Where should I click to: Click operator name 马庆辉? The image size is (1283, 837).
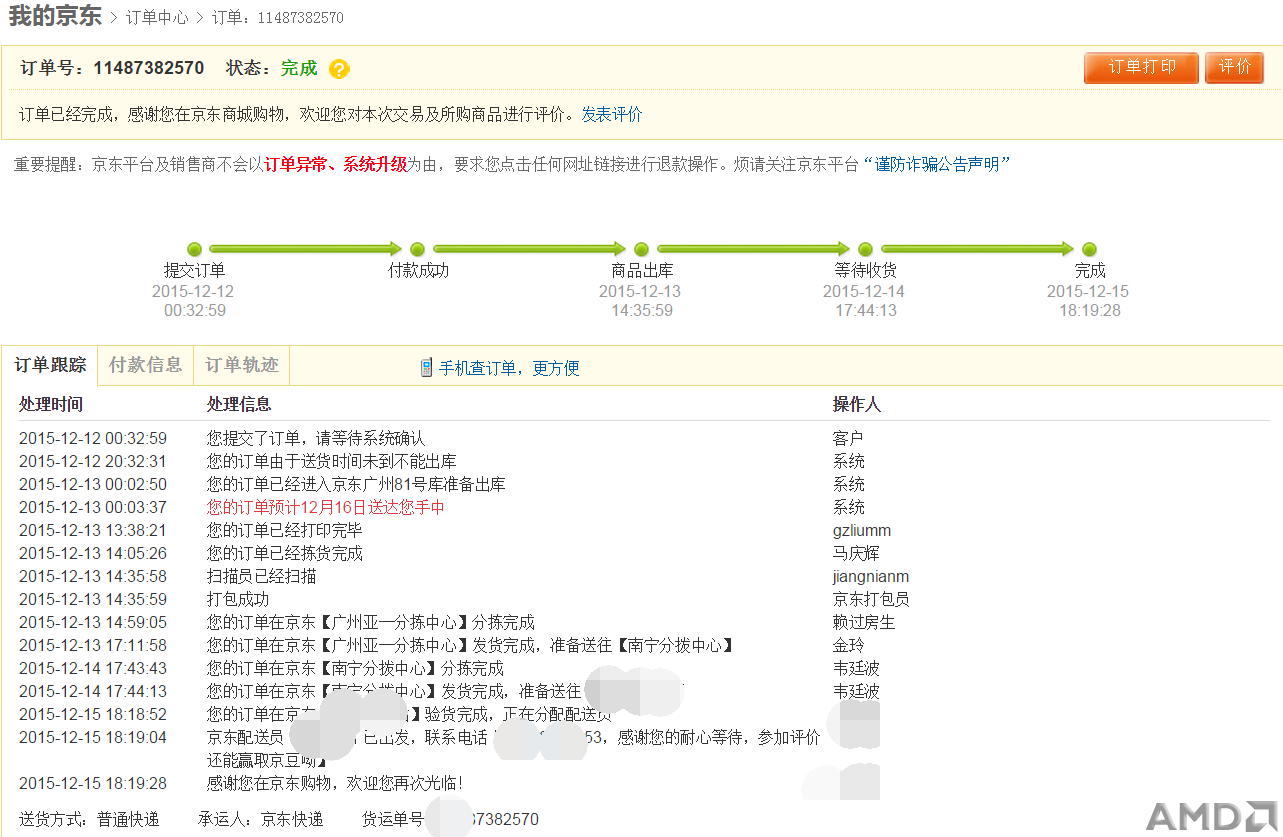(857, 553)
